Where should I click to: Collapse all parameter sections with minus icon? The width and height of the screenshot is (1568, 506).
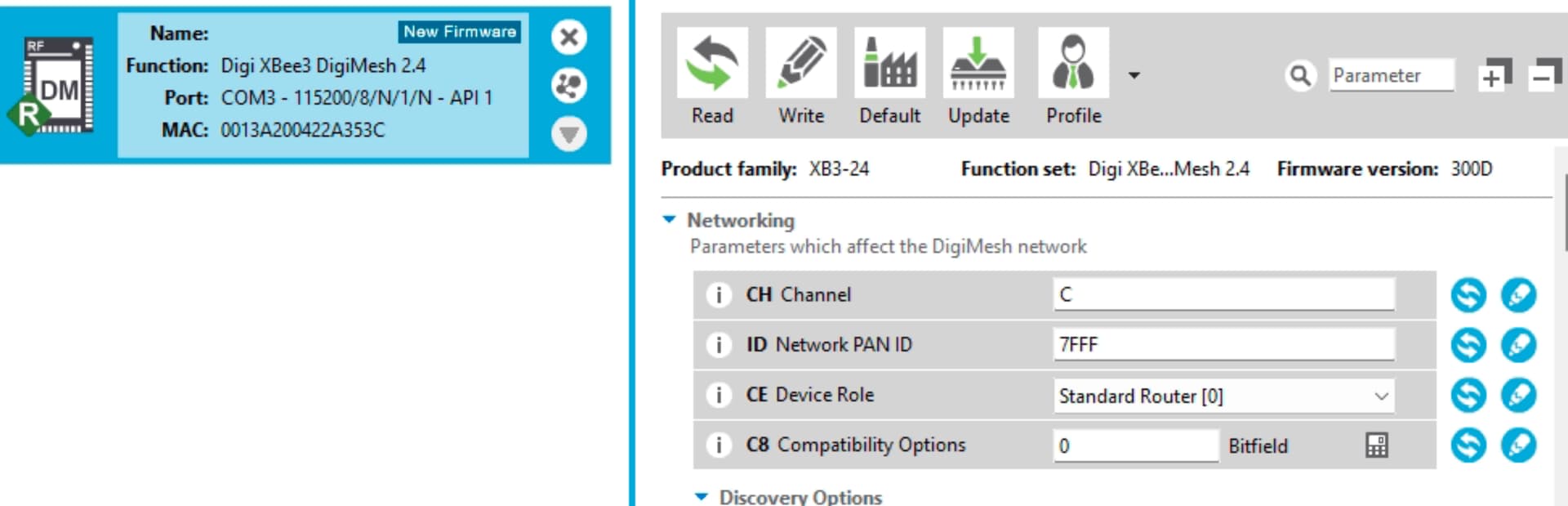point(1543,75)
